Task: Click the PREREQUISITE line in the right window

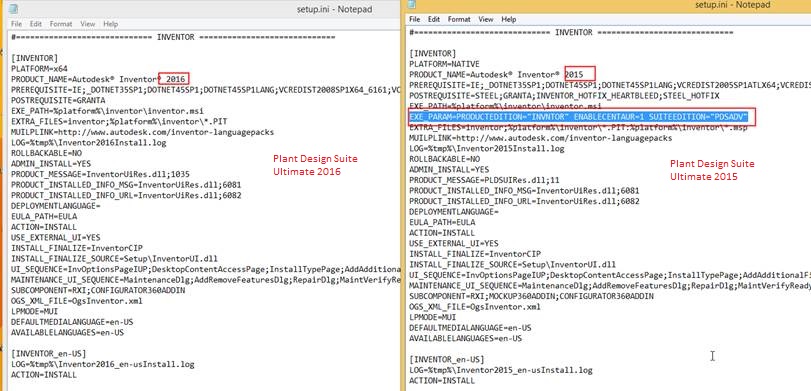Action: [610, 85]
